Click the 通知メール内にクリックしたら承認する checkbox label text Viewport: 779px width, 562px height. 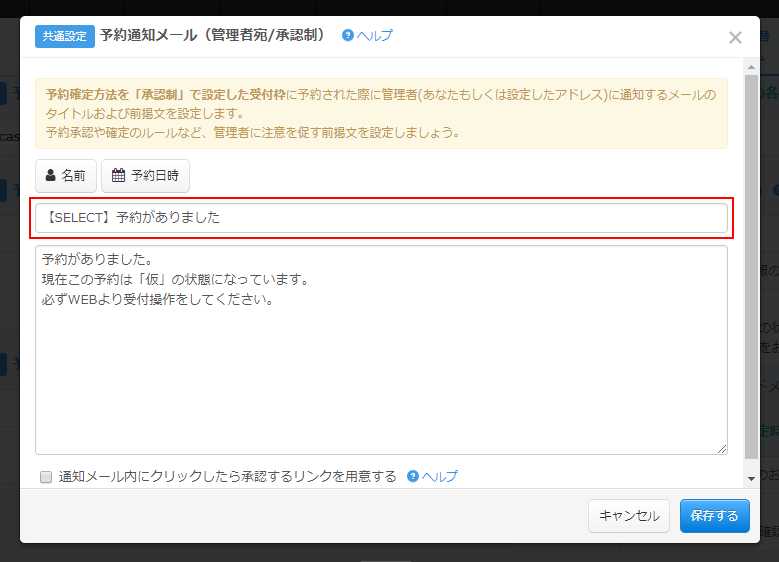(227, 476)
